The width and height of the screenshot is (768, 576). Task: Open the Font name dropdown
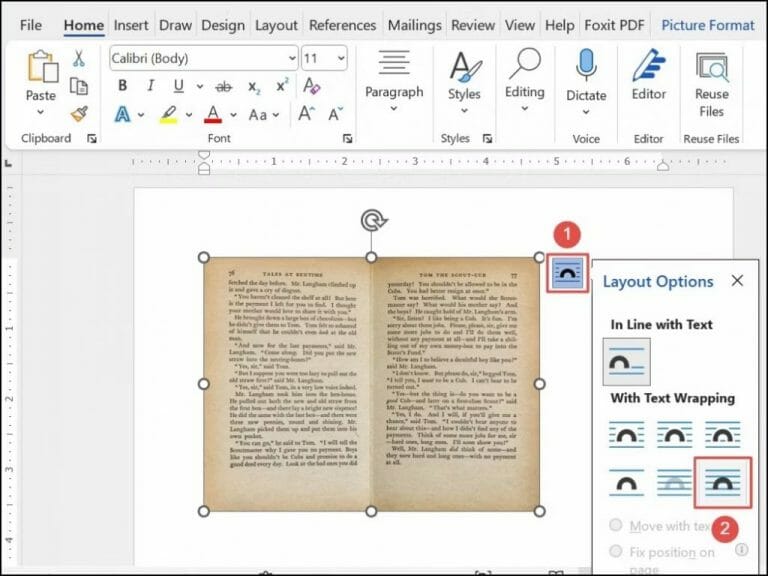(x=292, y=59)
